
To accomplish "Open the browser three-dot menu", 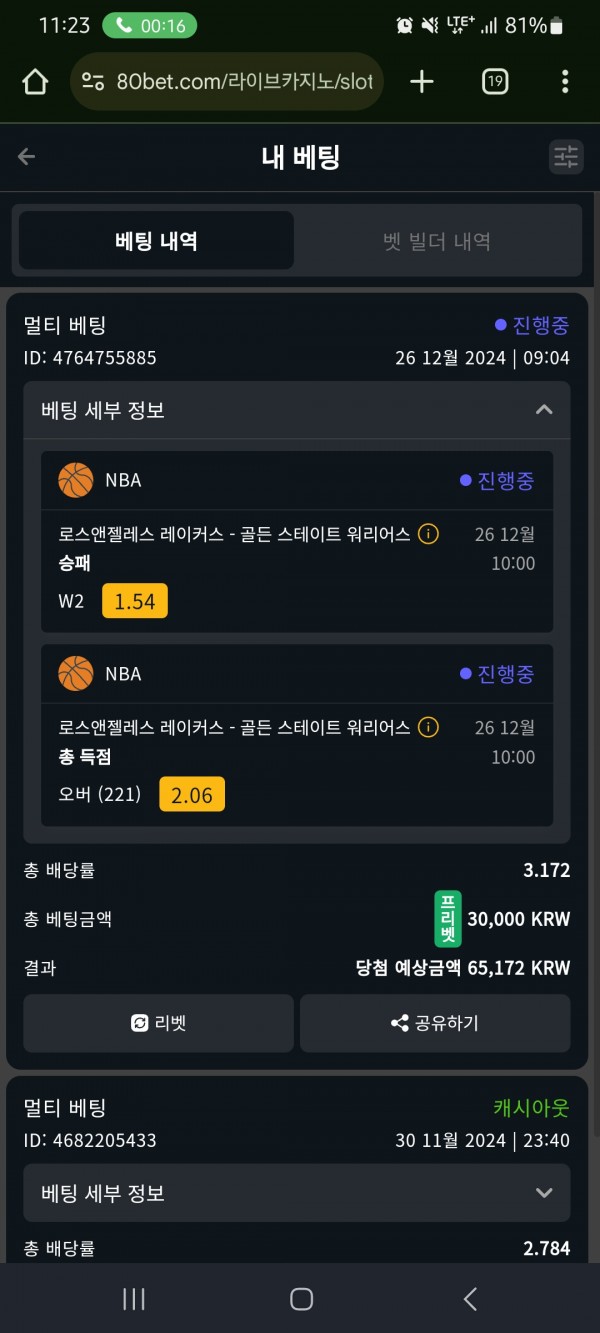I will (x=565, y=81).
